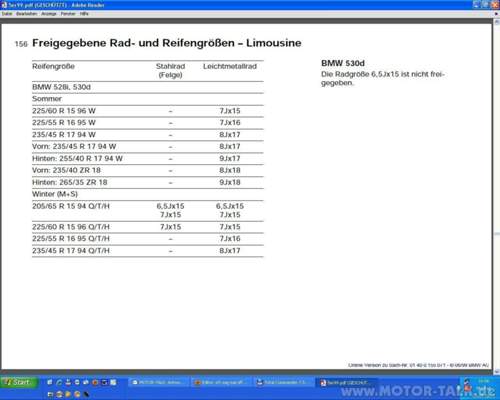Screen dimensions: 500x400
Task: Click the 'Reifengröße' column header
Action: (53, 66)
